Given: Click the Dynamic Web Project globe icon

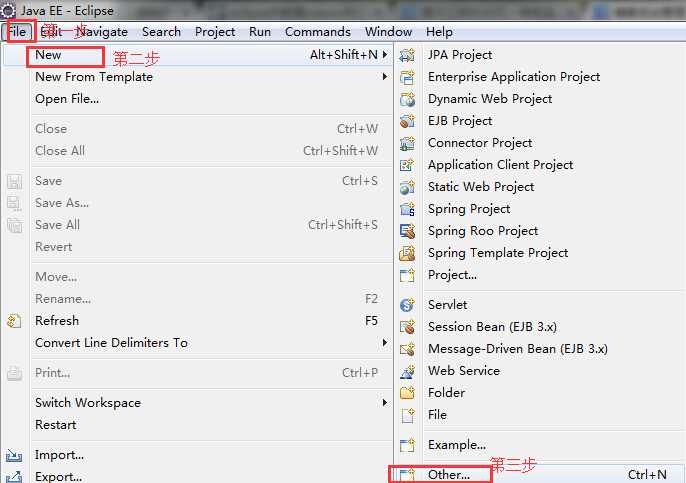Looking at the screenshot, I should (407, 99).
